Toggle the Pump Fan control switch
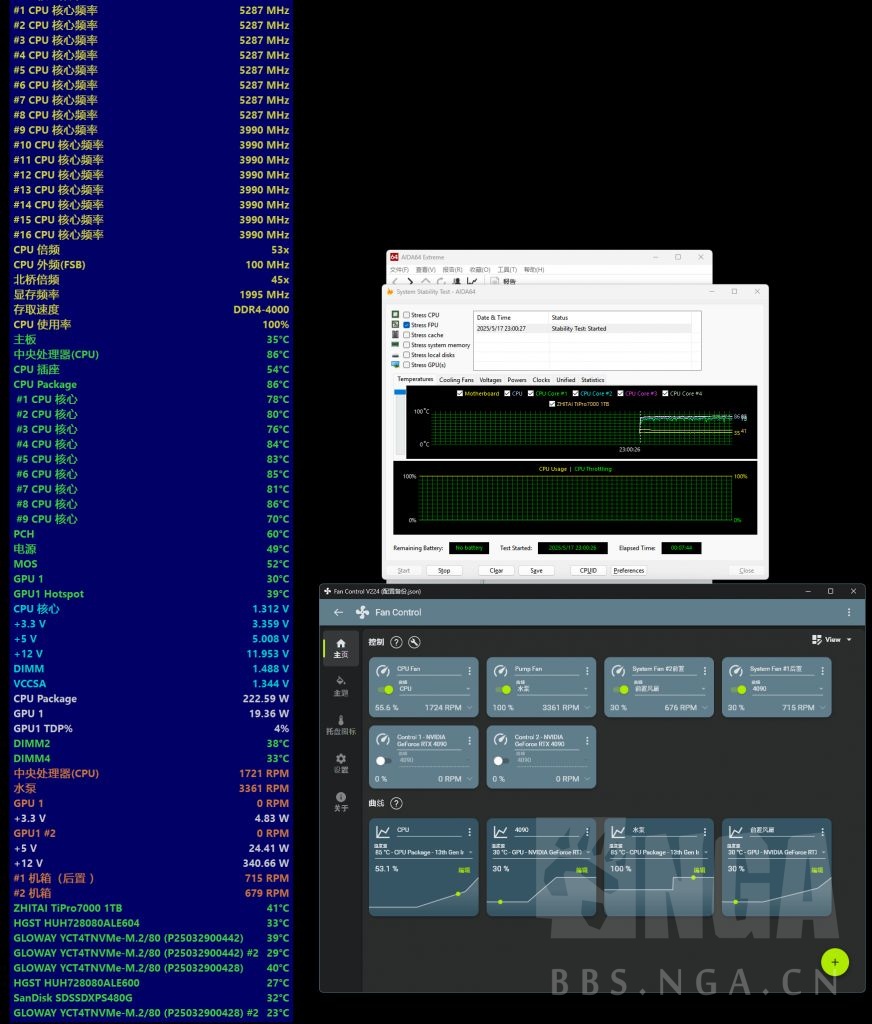The image size is (872, 1024). tap(503, 689)
